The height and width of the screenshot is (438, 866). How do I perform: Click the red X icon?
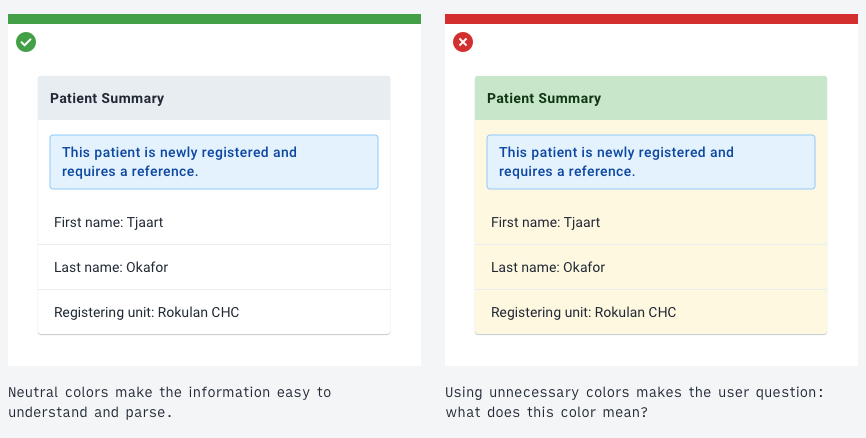pos(463,42)
